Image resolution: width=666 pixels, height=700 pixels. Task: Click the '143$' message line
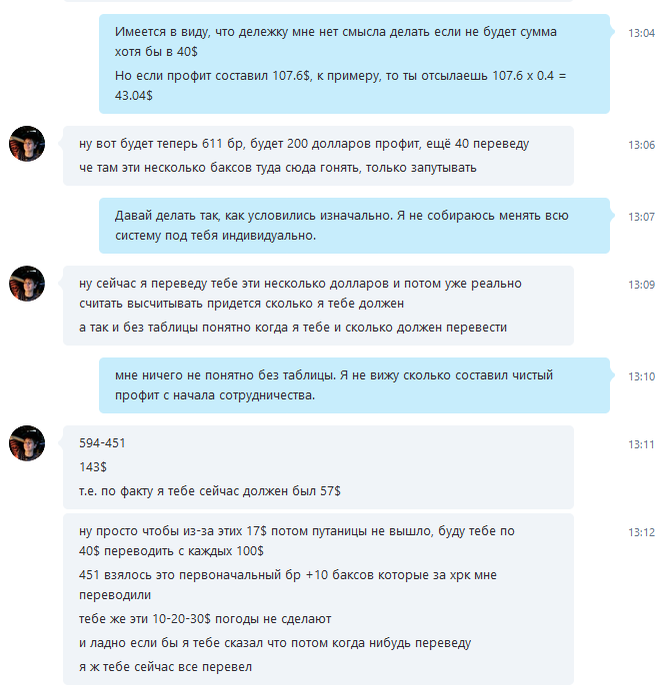(x=93, y=467)
